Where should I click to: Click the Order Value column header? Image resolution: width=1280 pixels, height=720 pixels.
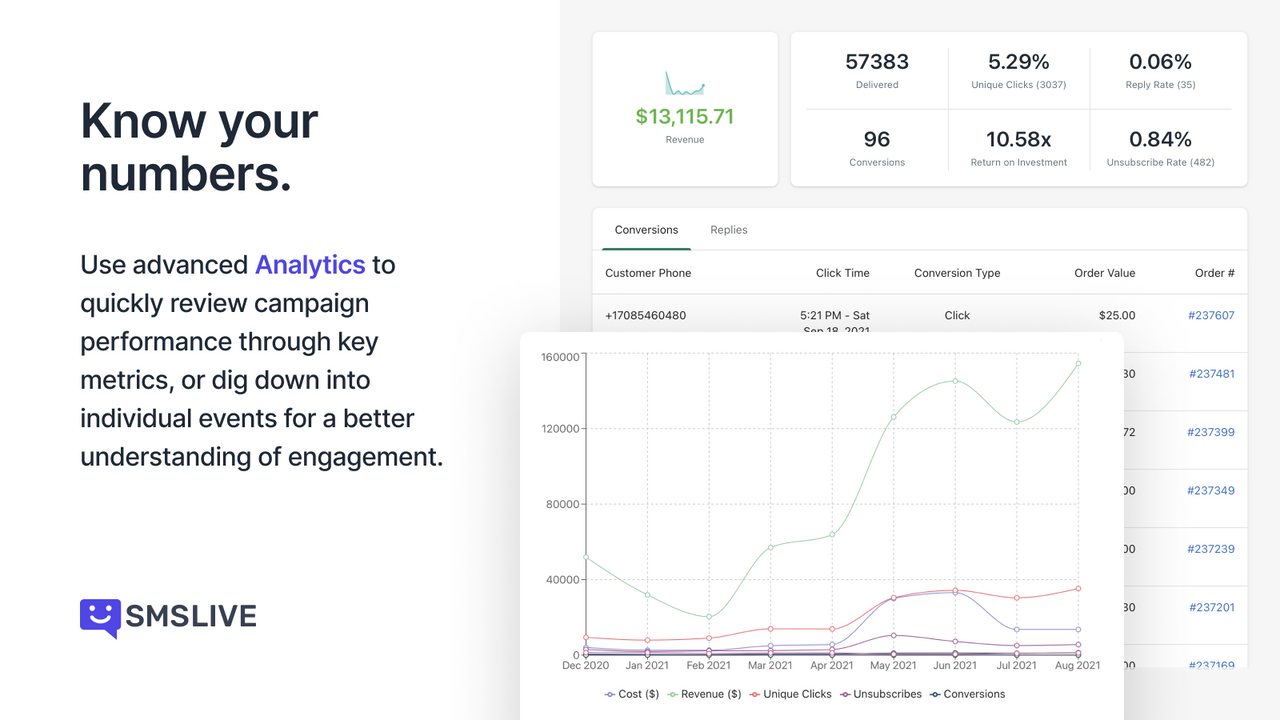tap(1104, 273)
